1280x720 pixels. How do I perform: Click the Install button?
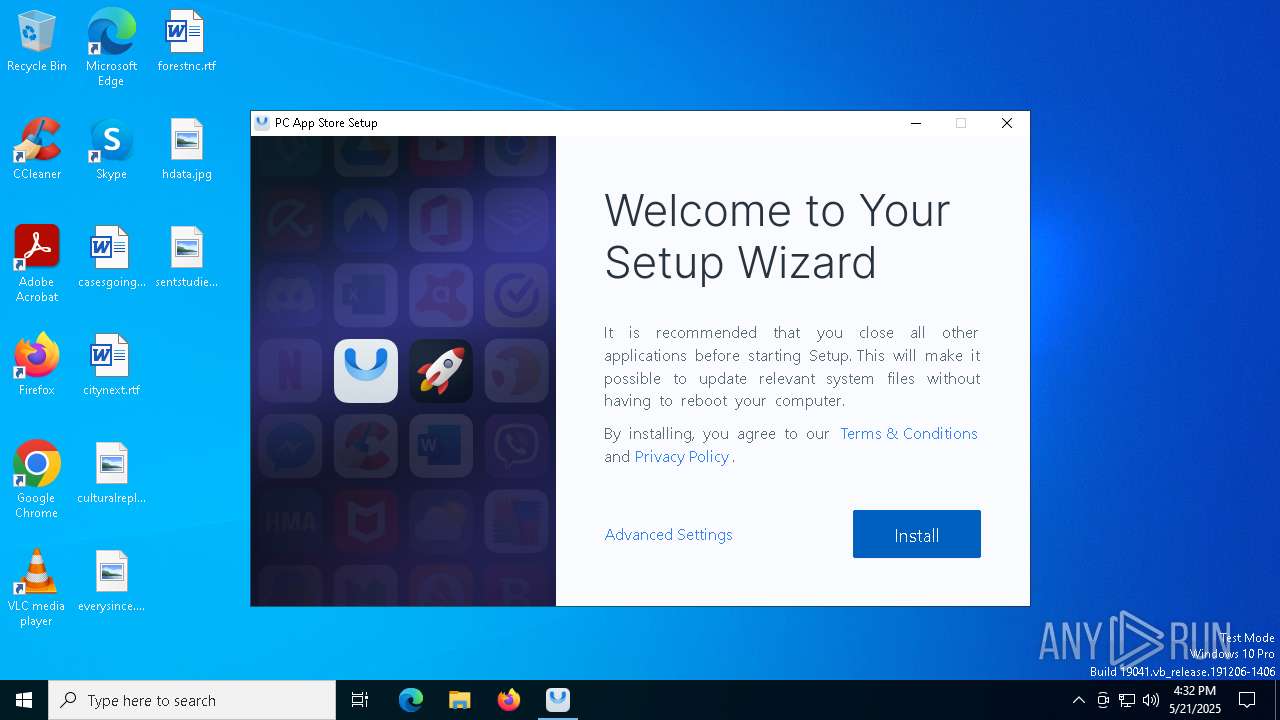point(916,534)
